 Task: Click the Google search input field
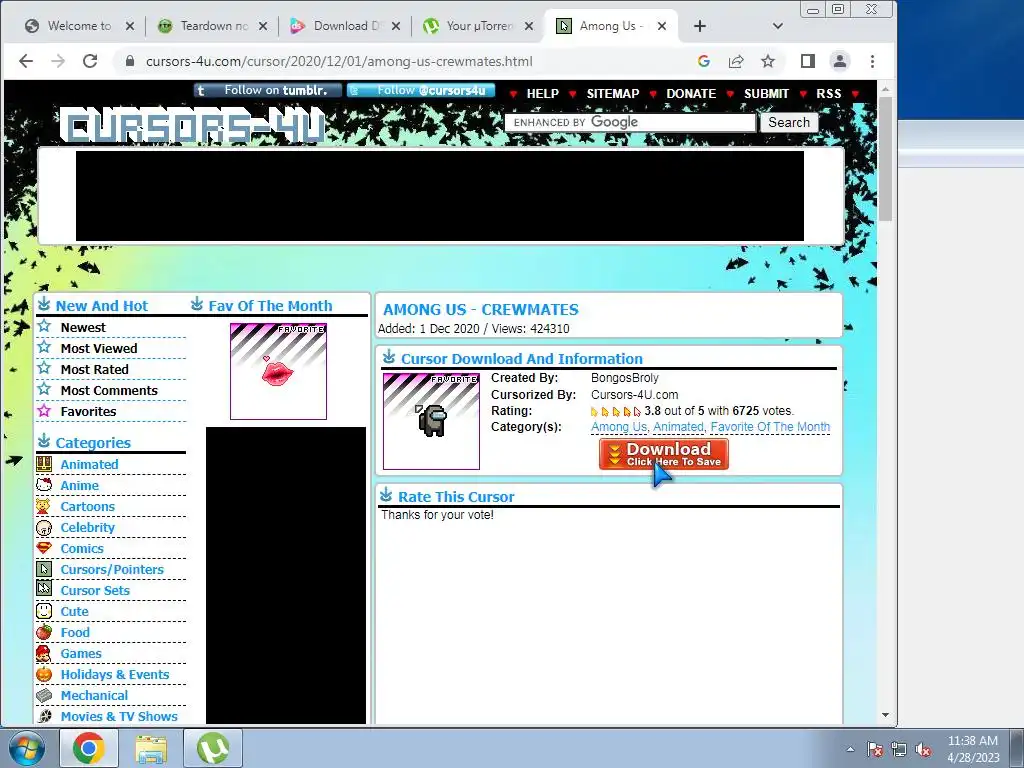tap(630, 123)
